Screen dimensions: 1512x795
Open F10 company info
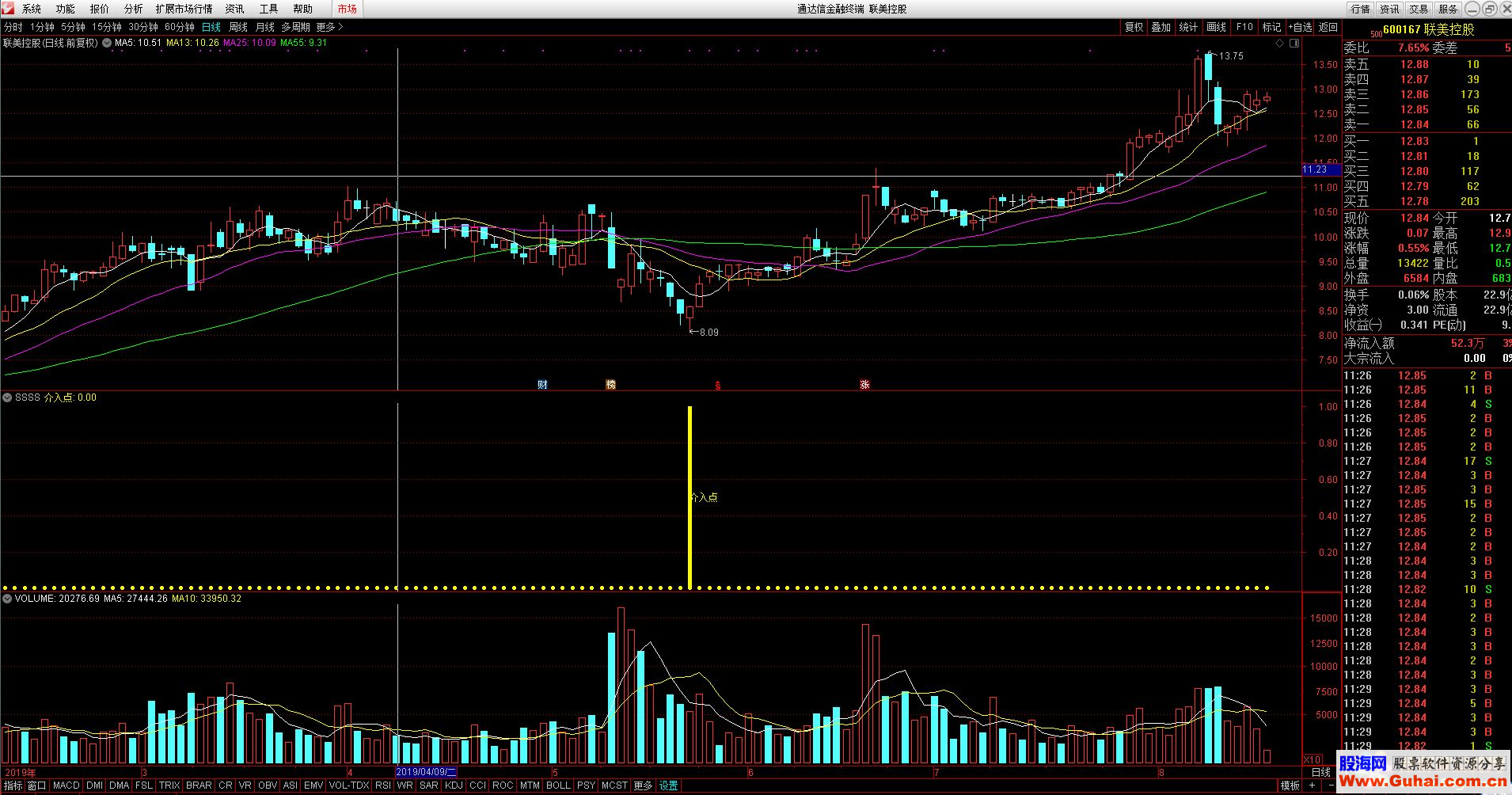pos(1244,27)
